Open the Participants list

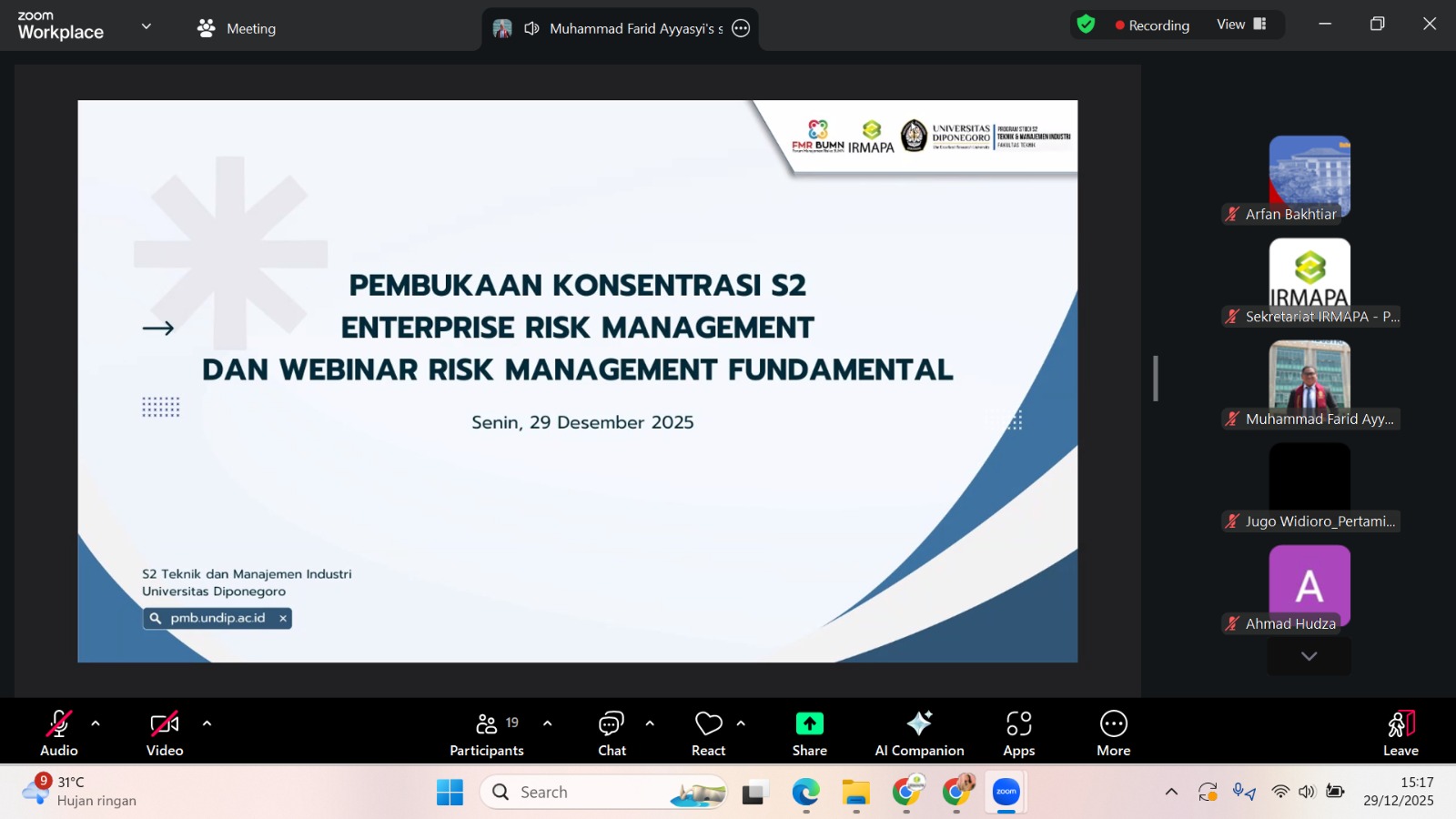click(x=487, y=733)
